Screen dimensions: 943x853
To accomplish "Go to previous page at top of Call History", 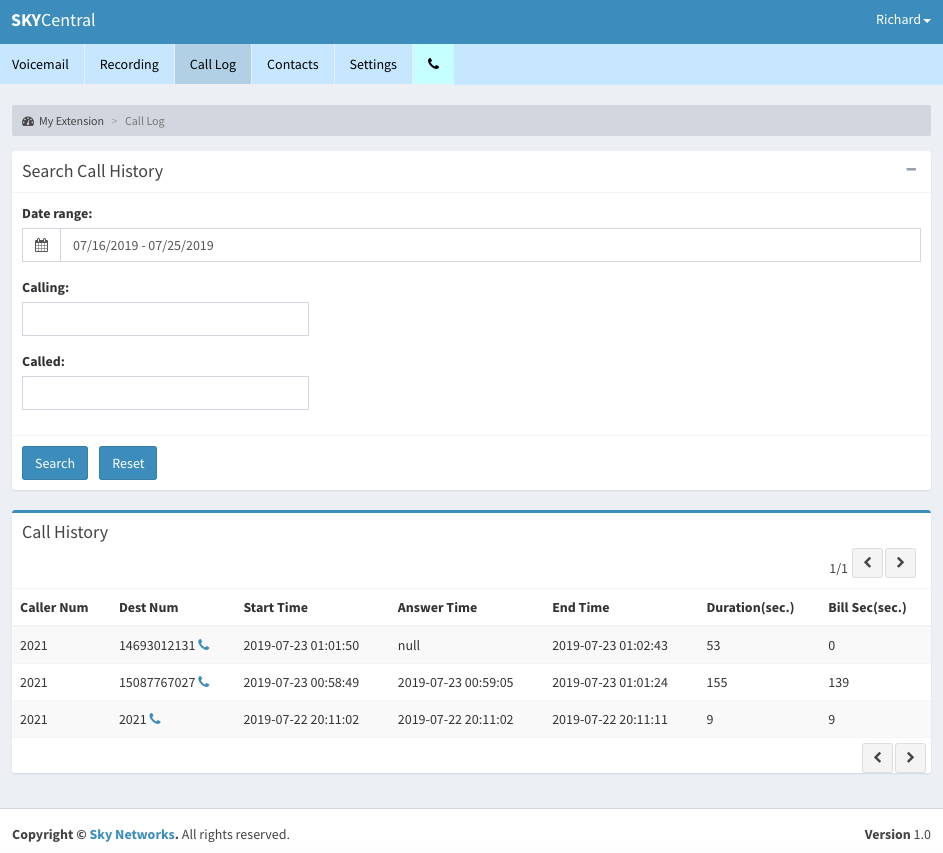I will point(867,562).
